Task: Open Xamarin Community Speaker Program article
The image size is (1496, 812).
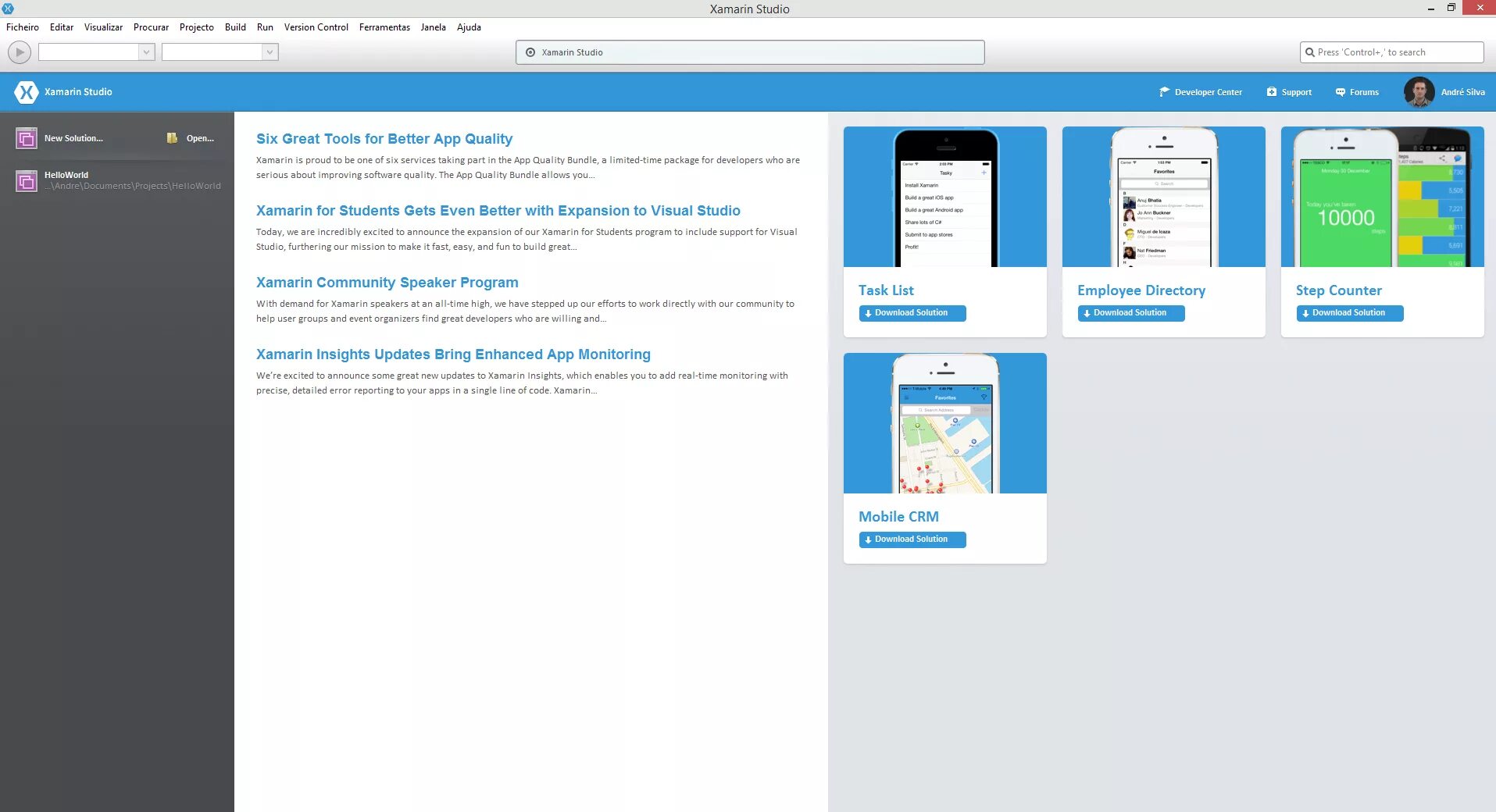Action: [x=387, y=283]
